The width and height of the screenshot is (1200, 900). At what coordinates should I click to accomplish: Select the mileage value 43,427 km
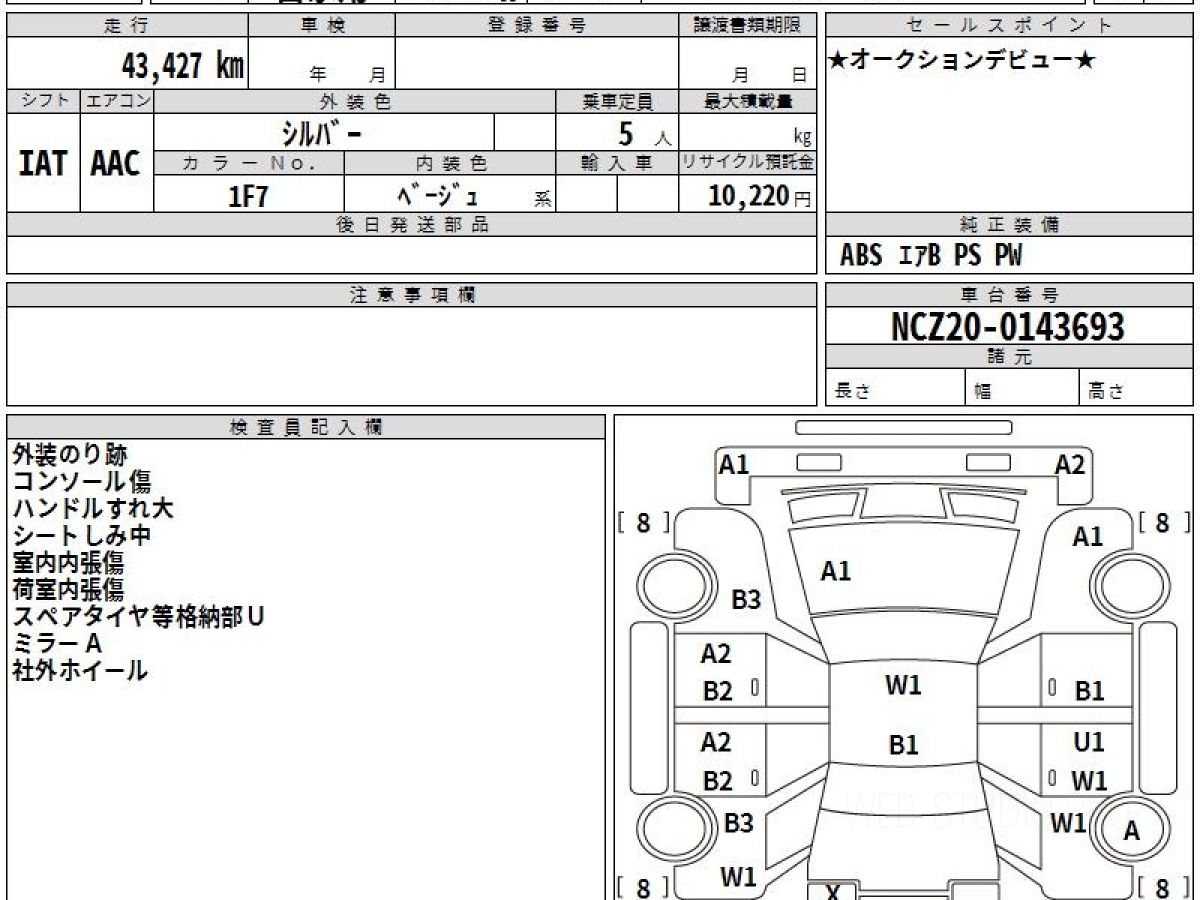click(x=183, y=66)
